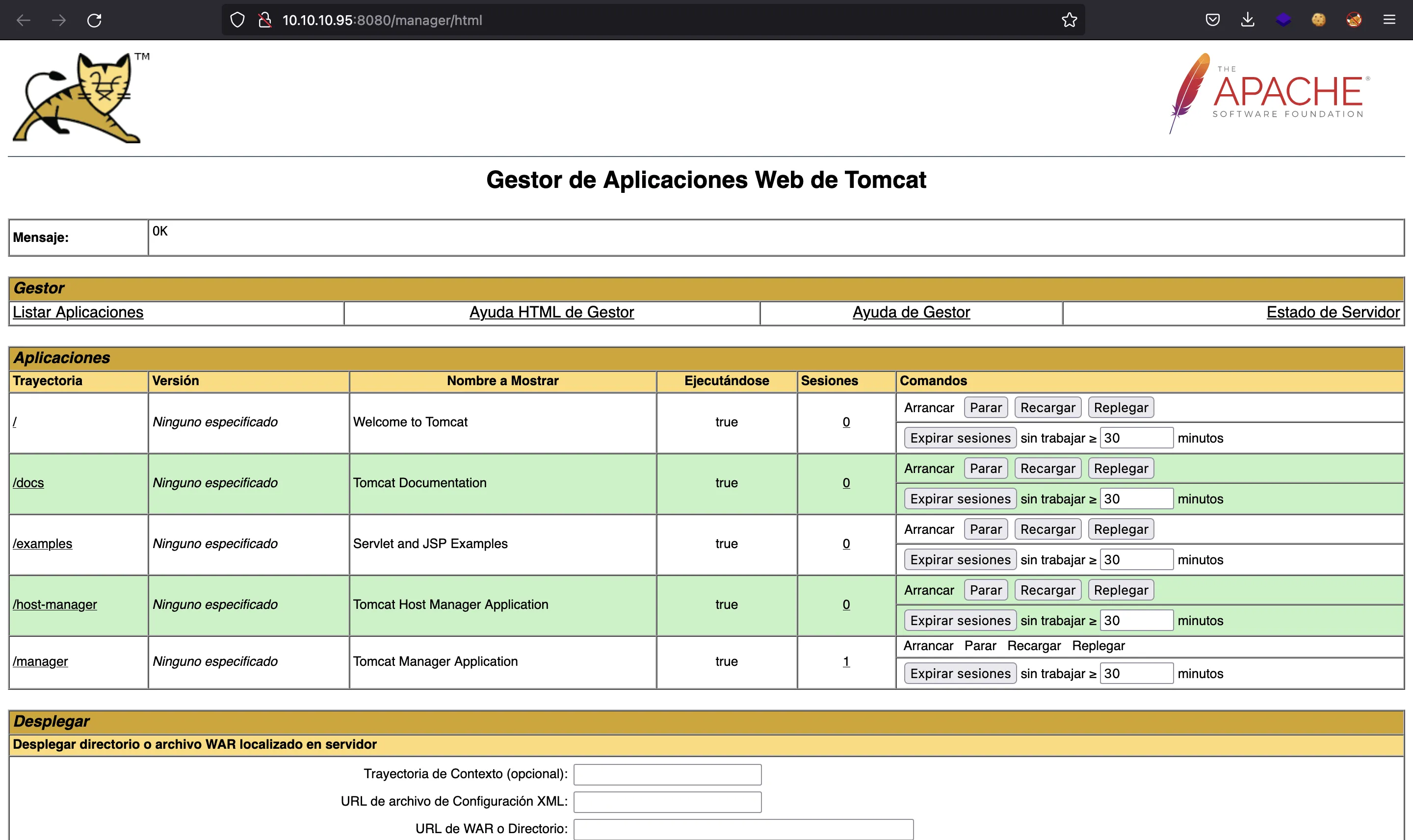Bookmark this page with the star icon

[x=1069, y=21]
